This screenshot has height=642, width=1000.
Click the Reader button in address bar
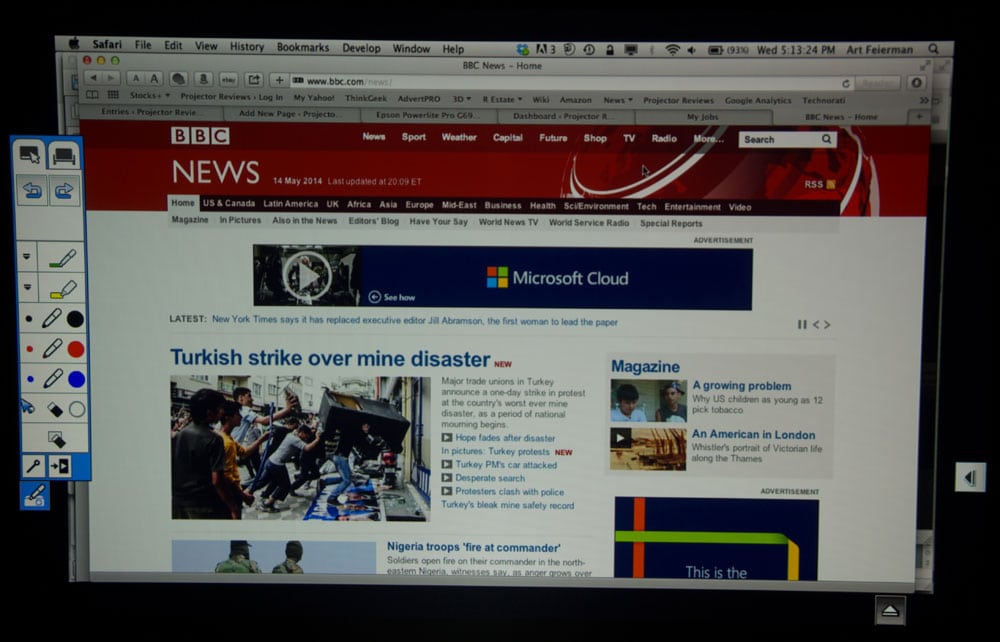coord(878,84)
